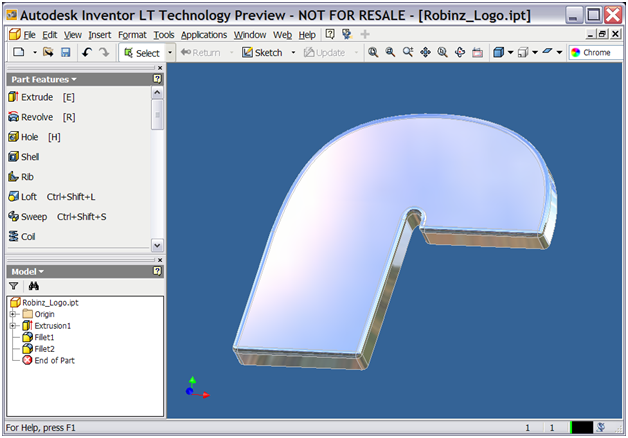Click the Open file icon

pyautogui.click(x=48, y=52)
